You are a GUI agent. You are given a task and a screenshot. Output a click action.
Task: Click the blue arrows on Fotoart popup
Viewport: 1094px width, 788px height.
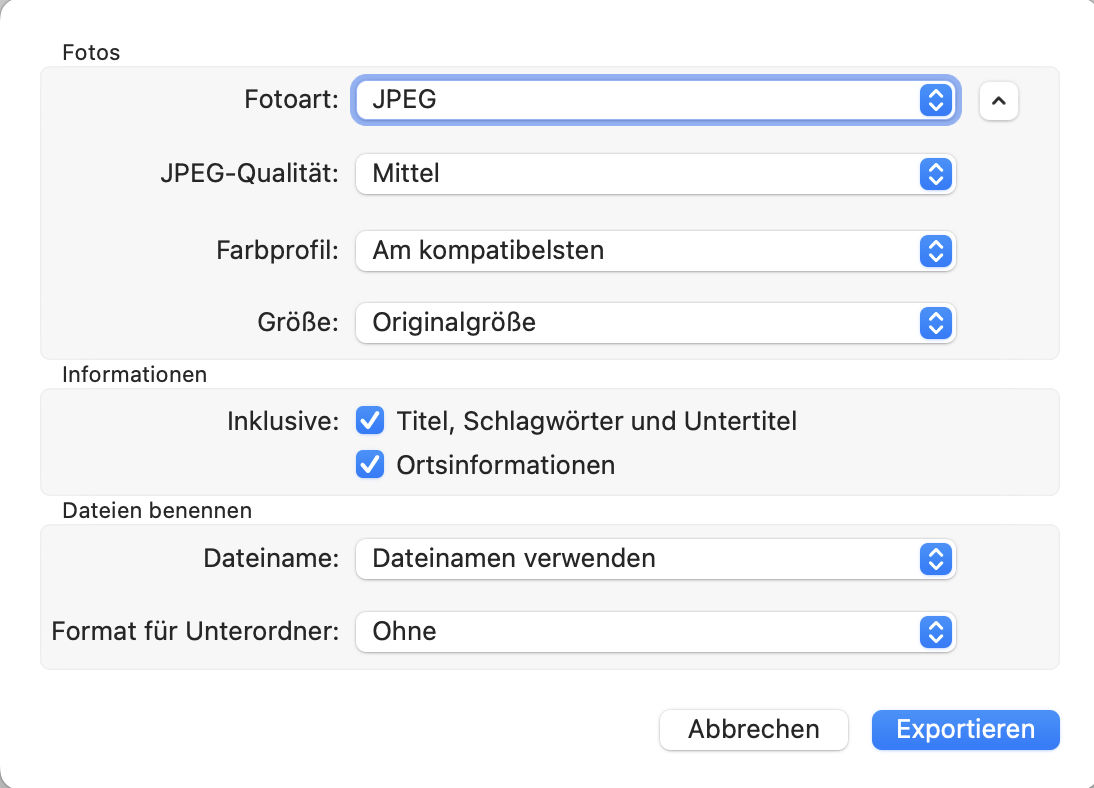(x=934, y=100)
